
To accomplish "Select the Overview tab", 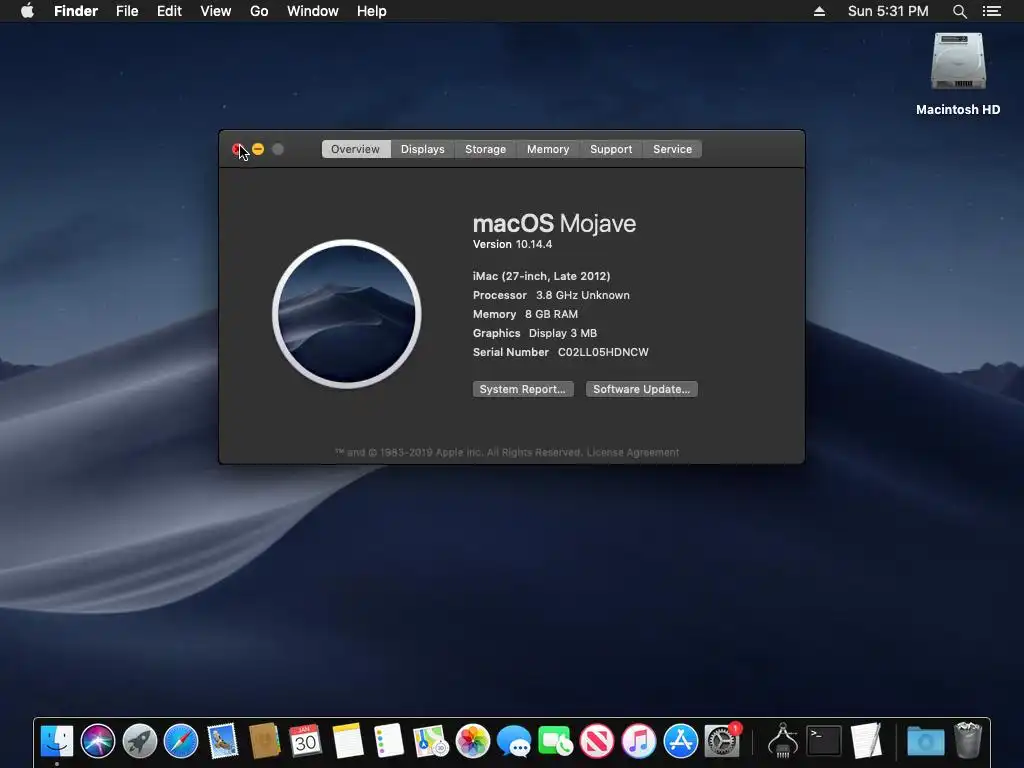I will (355, 149).
